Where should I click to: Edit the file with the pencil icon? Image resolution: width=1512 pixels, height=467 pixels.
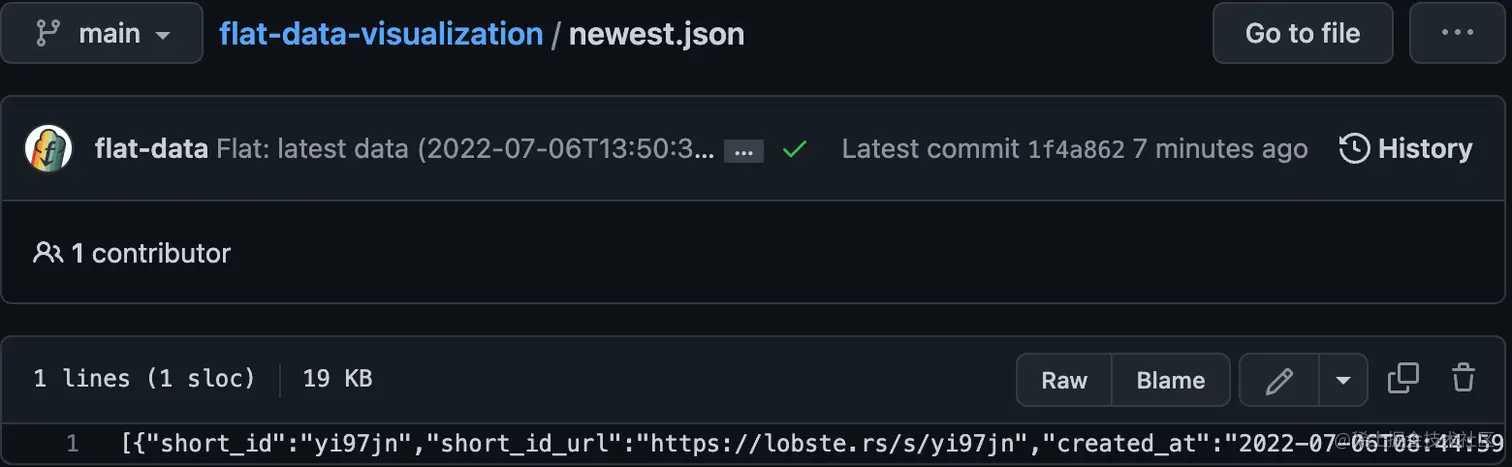1279,380
